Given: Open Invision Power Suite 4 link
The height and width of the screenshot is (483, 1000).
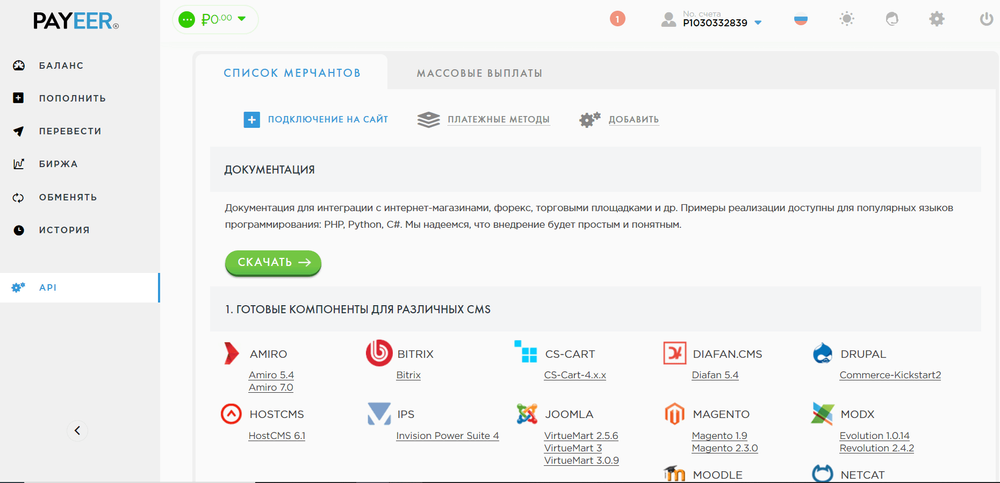Looking at the screenshot, I should tap(447, 436).
